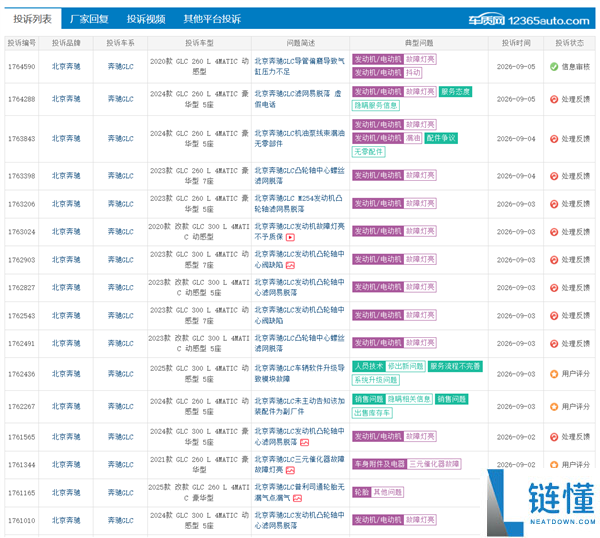This screenshot has height=538, width=600.
Task: Click vehicle model '2021款 GLC 260 L 4MATIC 豪华型'
Action: click(199, 464)
